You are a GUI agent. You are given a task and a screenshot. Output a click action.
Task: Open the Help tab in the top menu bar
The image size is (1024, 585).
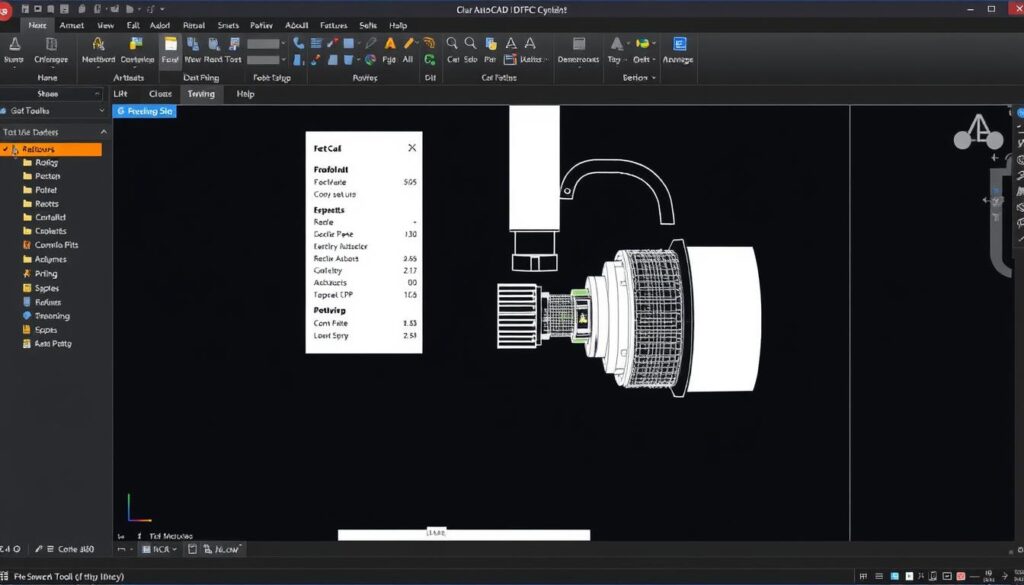coord(398,25)
